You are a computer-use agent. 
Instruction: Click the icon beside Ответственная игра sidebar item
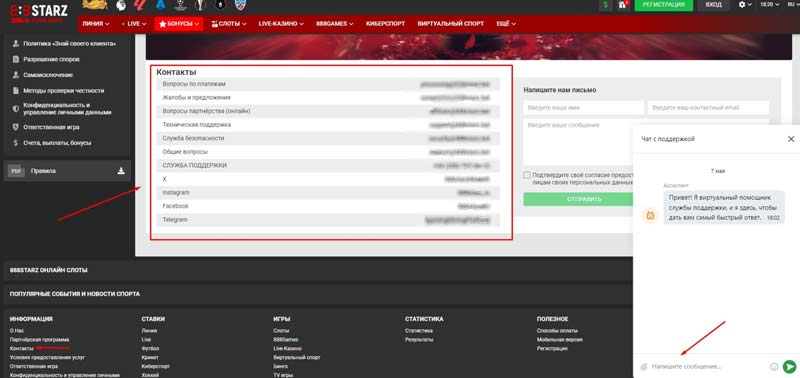pos(16,128)
